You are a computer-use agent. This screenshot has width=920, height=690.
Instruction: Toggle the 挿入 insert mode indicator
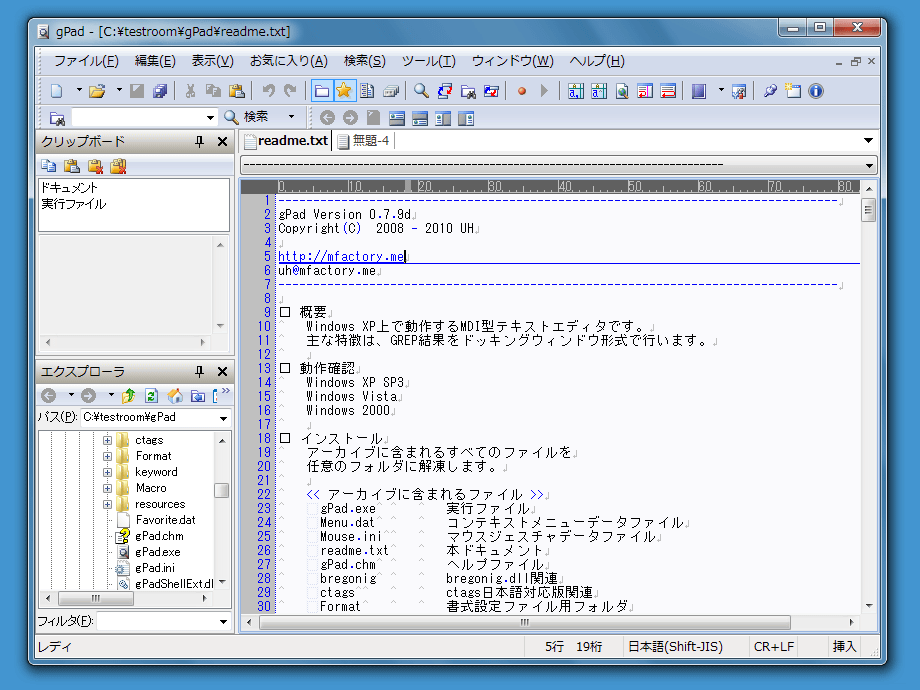pos(844,647)
